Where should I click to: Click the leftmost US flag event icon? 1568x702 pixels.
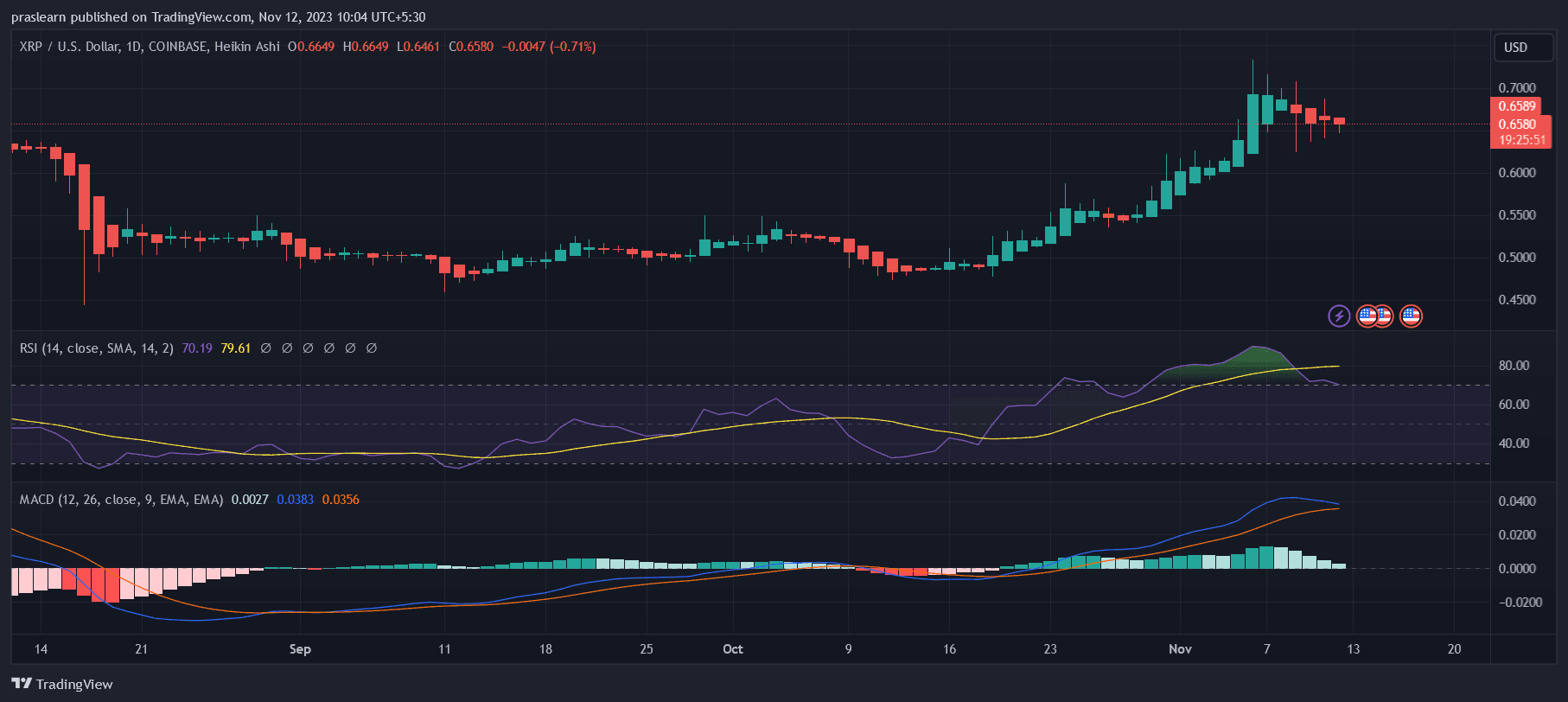(x=1367, y=316)
